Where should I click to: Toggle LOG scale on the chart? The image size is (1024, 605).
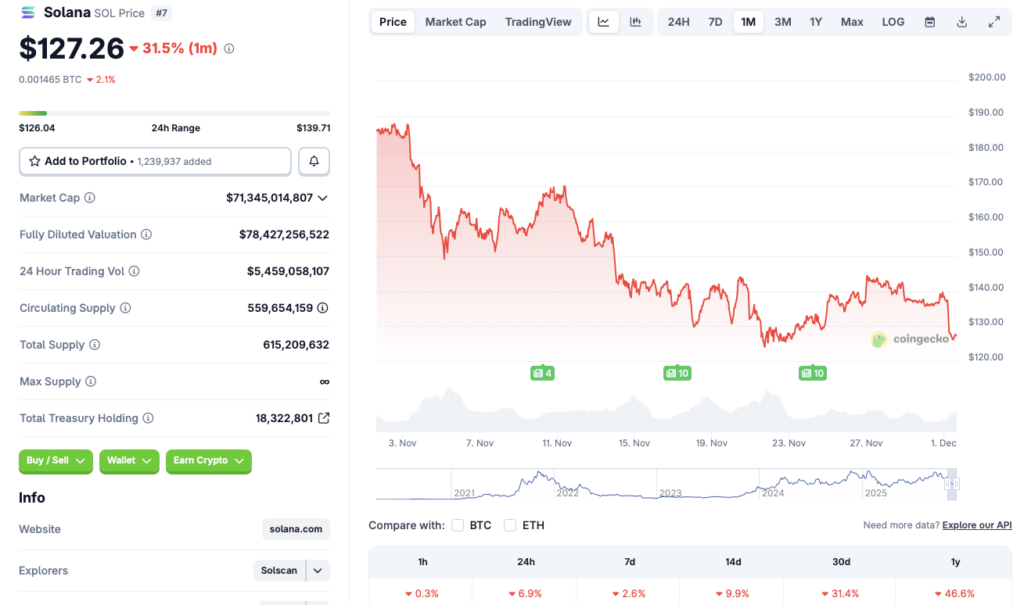point(893,21)
